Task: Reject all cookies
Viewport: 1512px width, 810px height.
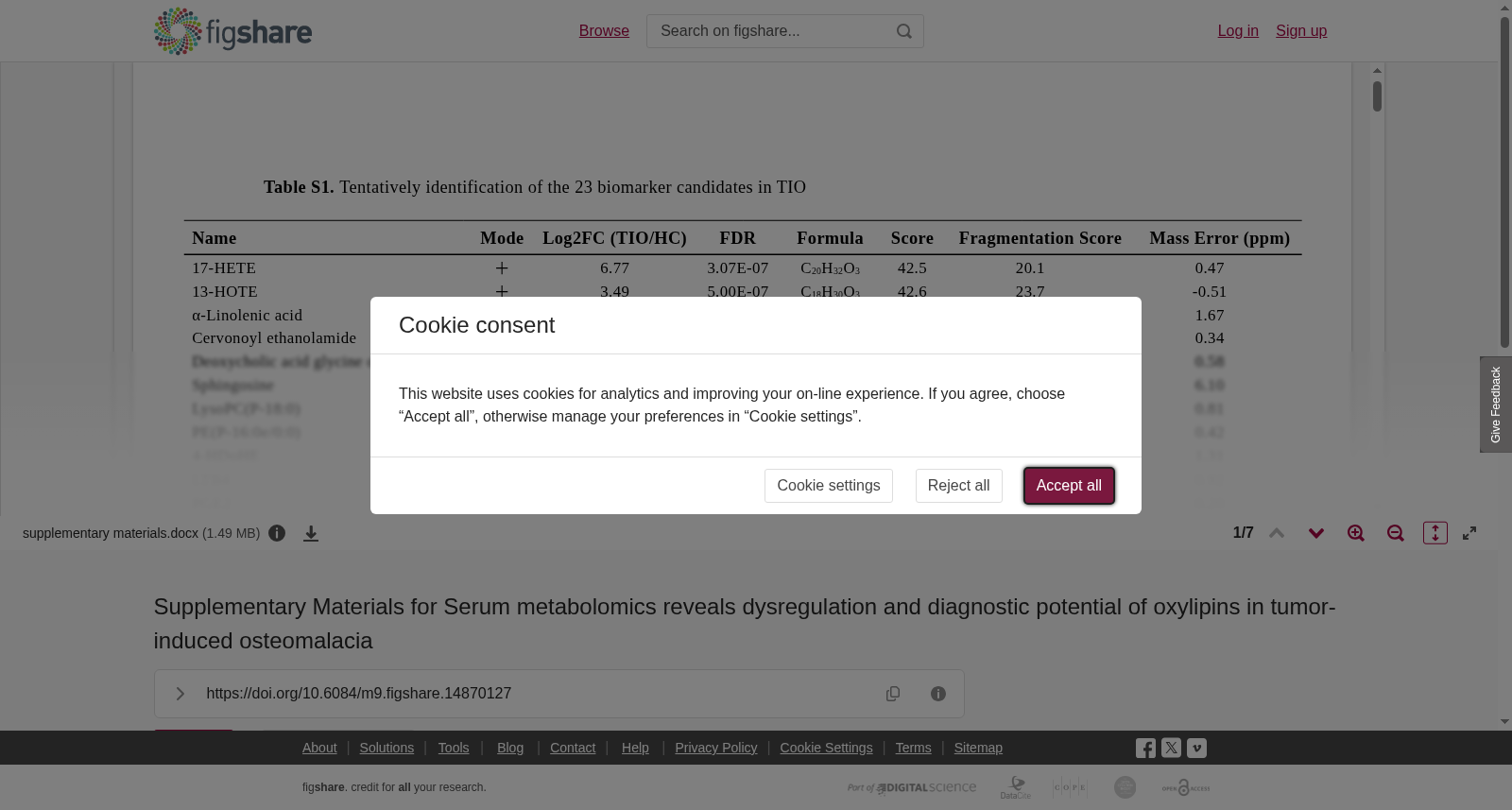Action: pos(958,486)
